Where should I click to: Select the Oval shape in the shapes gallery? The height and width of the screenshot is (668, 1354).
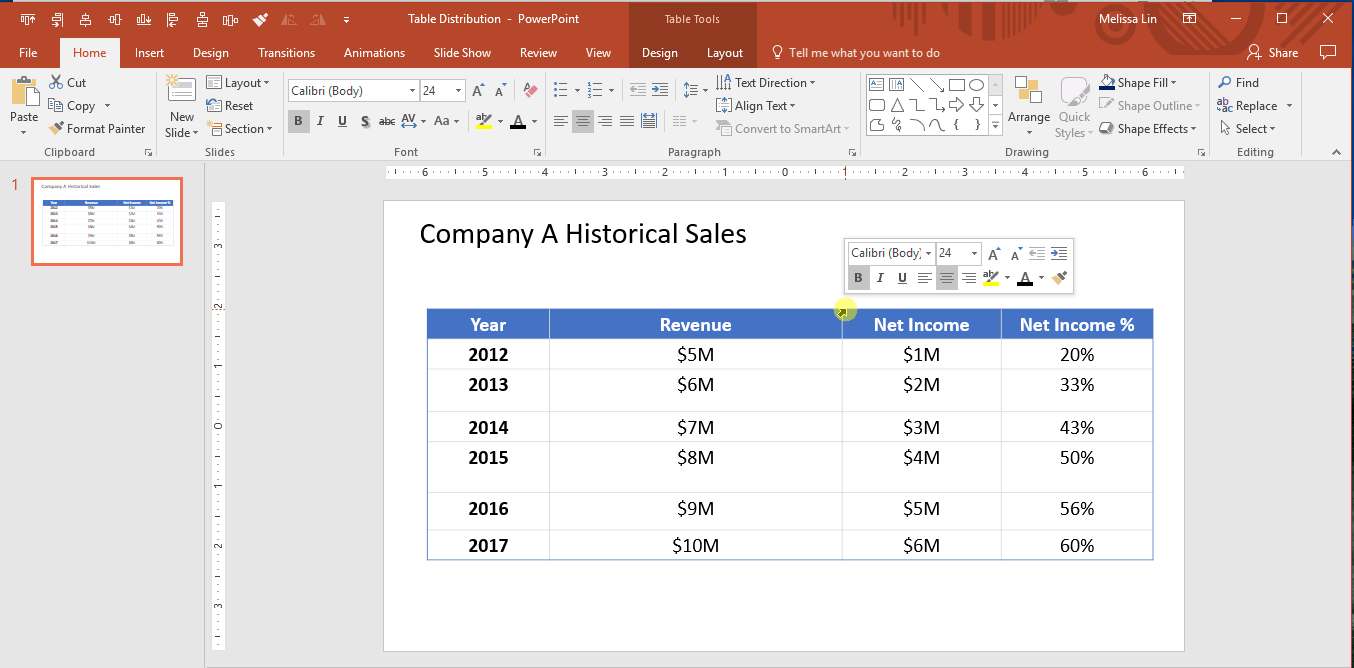[x=975, y=85]
